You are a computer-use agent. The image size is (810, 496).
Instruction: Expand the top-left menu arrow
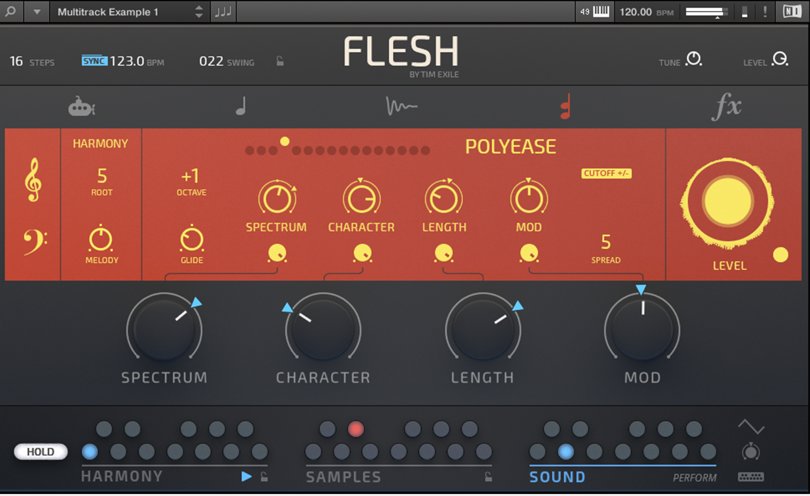click(x=37, y=12)
